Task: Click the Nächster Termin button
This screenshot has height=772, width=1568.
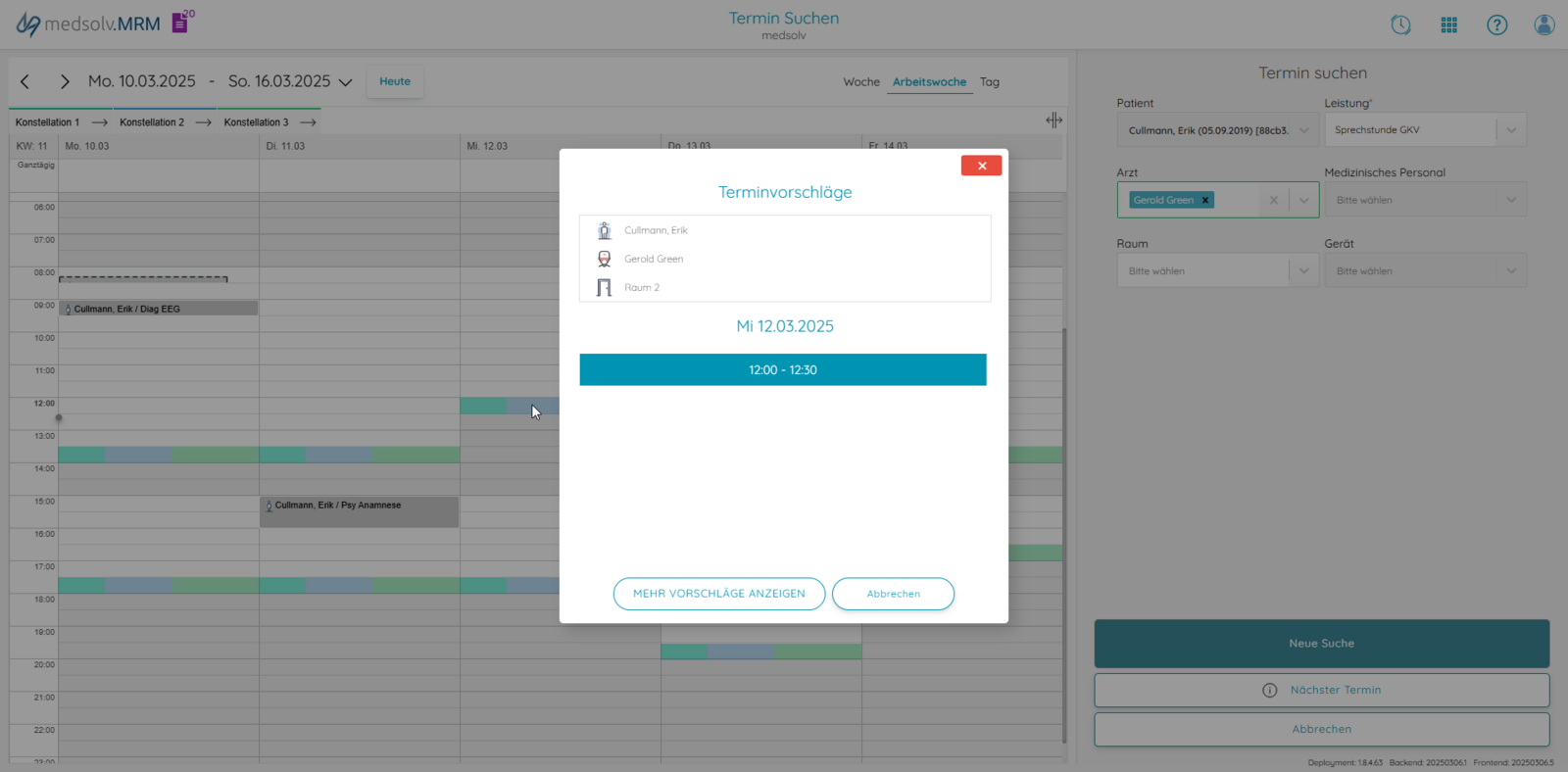Action: click(1321, 690)
